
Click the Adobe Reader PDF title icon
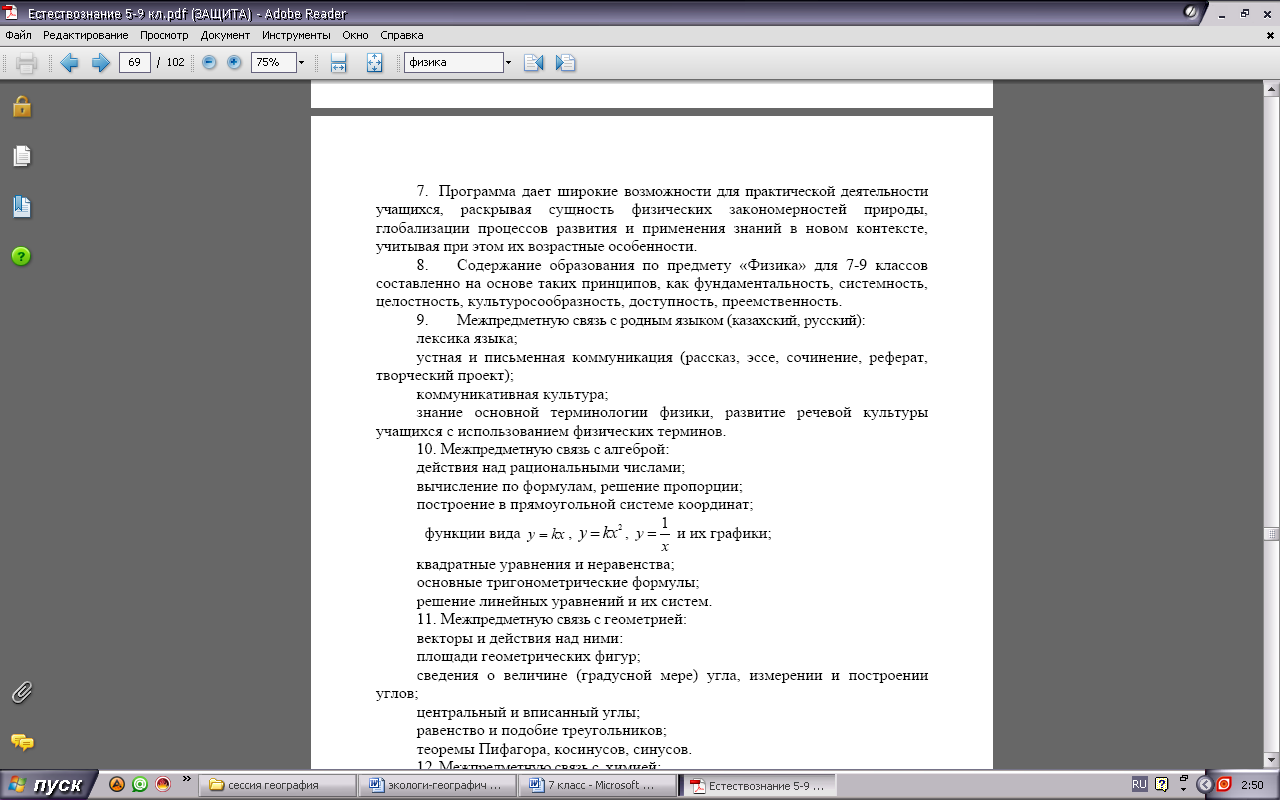click(12, 12)
